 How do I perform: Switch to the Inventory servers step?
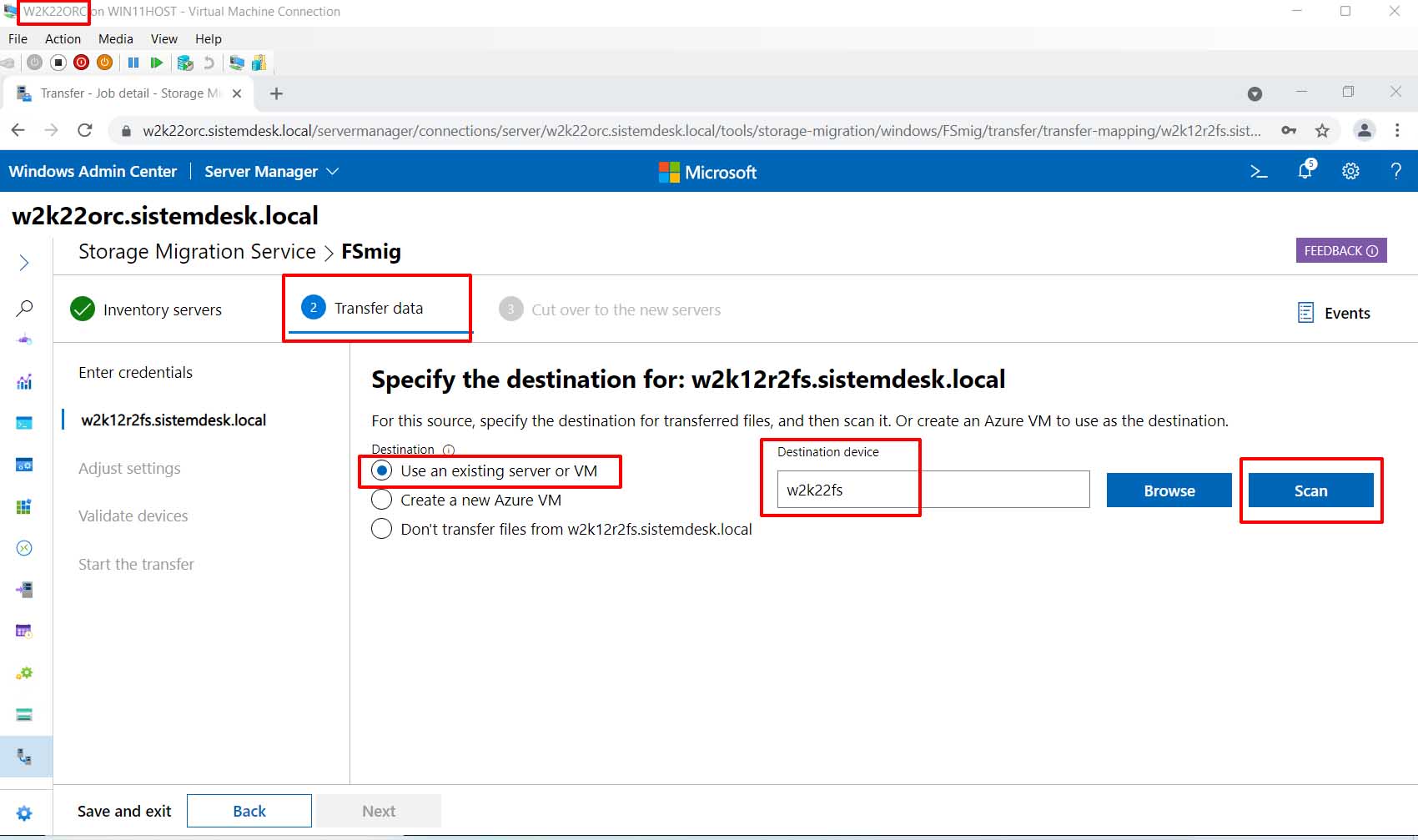coord(146,309)
